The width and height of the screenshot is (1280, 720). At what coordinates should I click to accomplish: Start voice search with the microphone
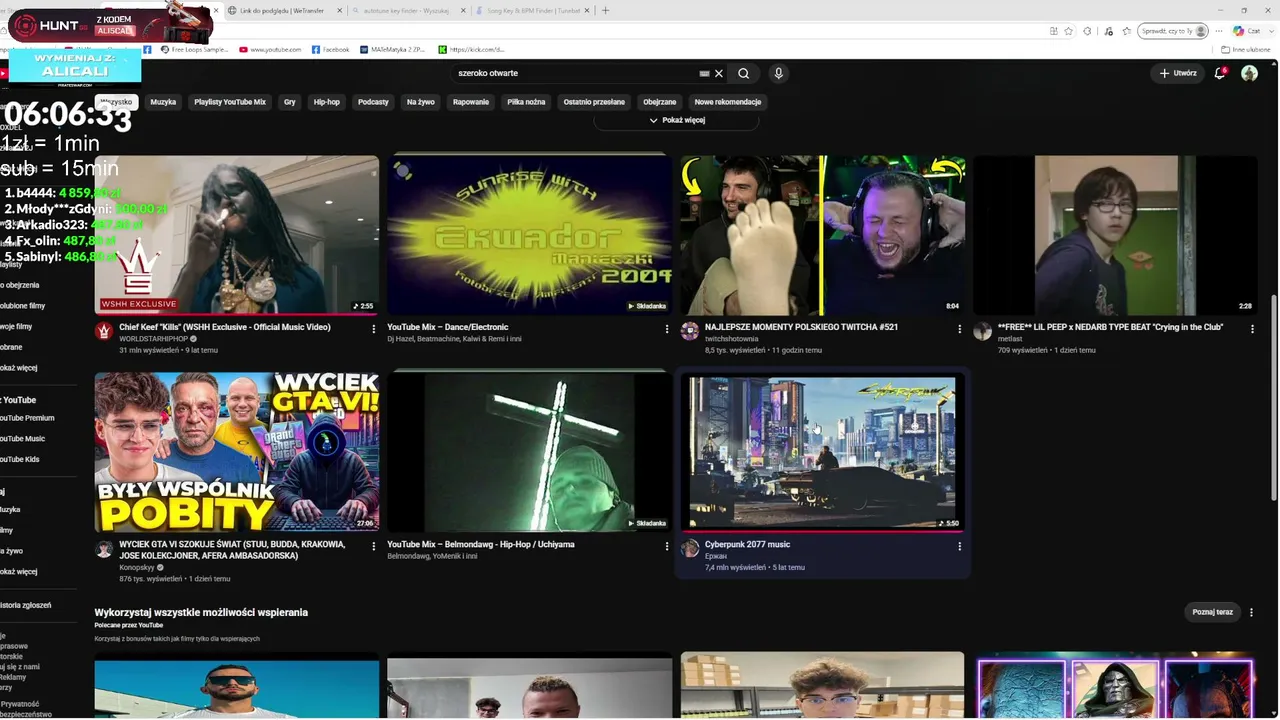click(778, 73)
